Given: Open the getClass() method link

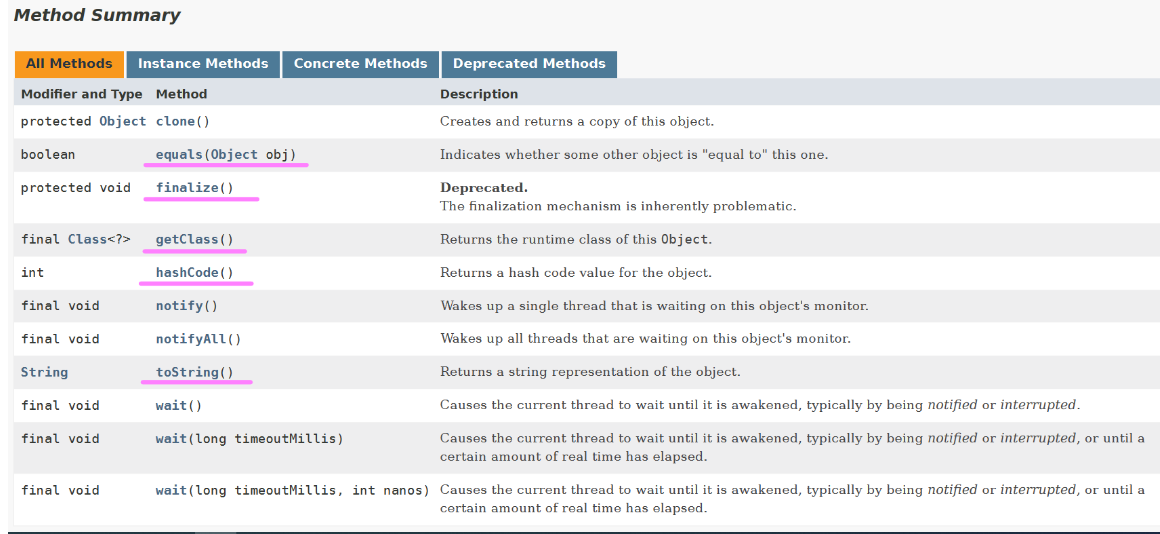Looking at the screenshot, I should point(194,240).
